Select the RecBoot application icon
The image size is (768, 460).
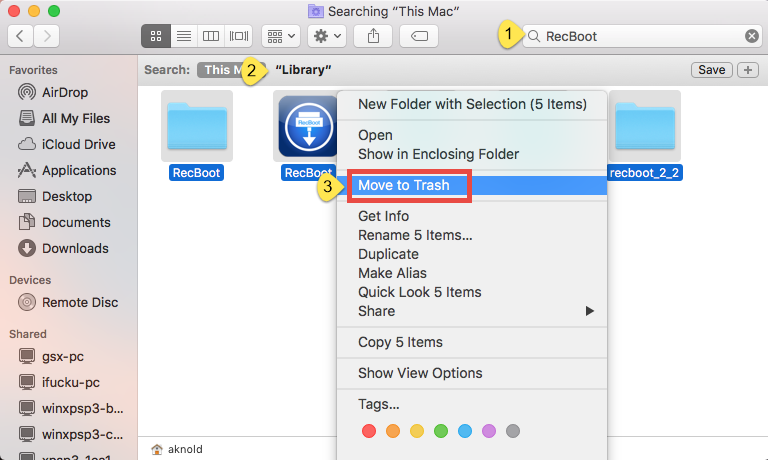click(x=307, y=126)
